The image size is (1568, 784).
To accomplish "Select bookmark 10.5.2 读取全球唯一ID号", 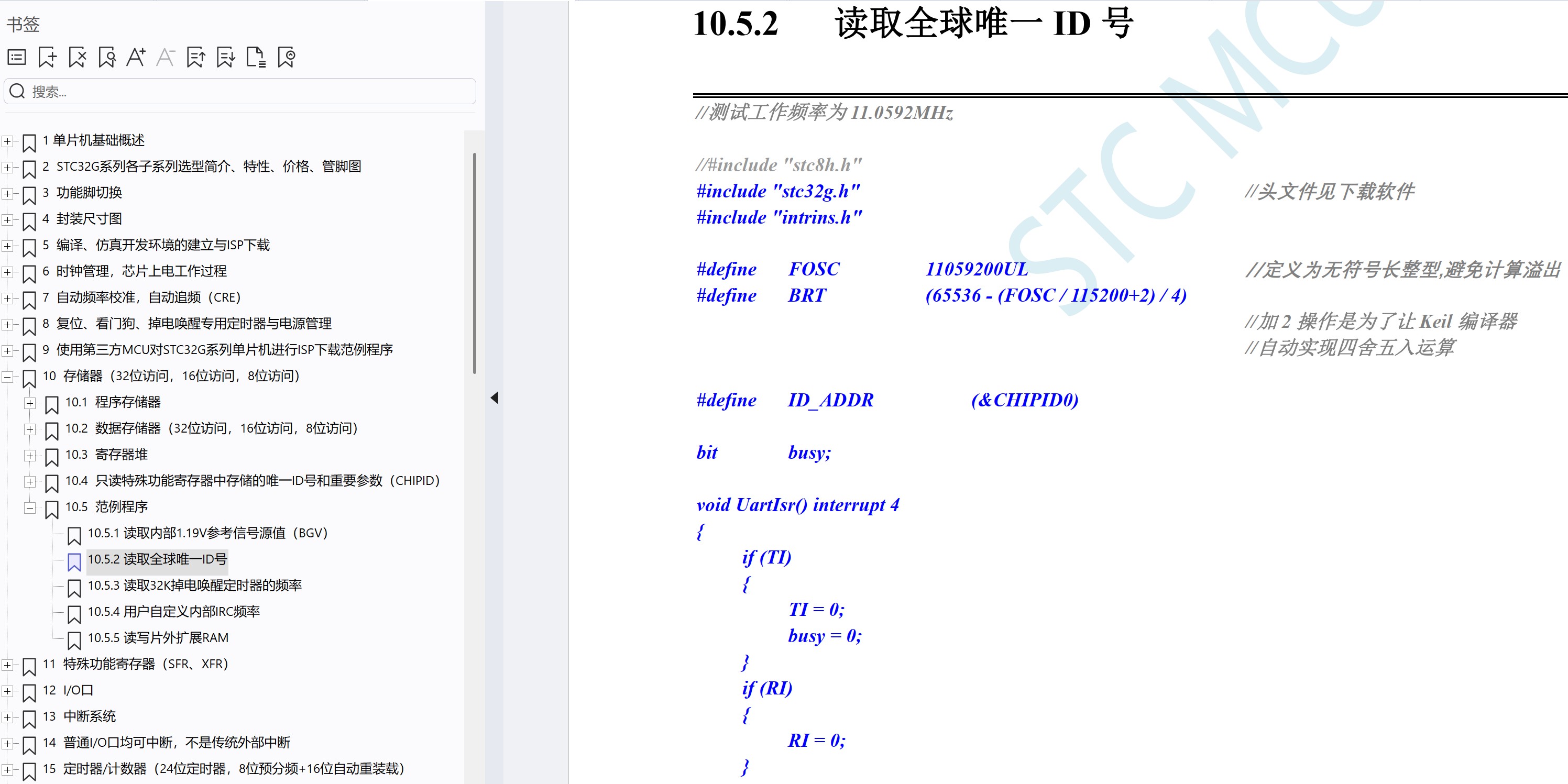I will pos(157,559).
